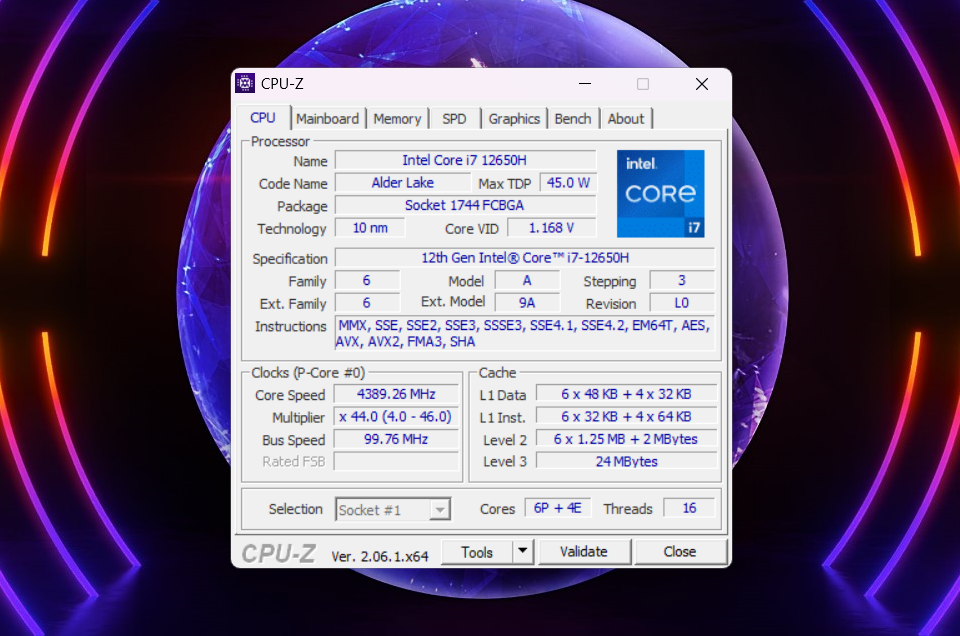
Task: Click the Technology value 10 nm
Action: click(370, 228)
